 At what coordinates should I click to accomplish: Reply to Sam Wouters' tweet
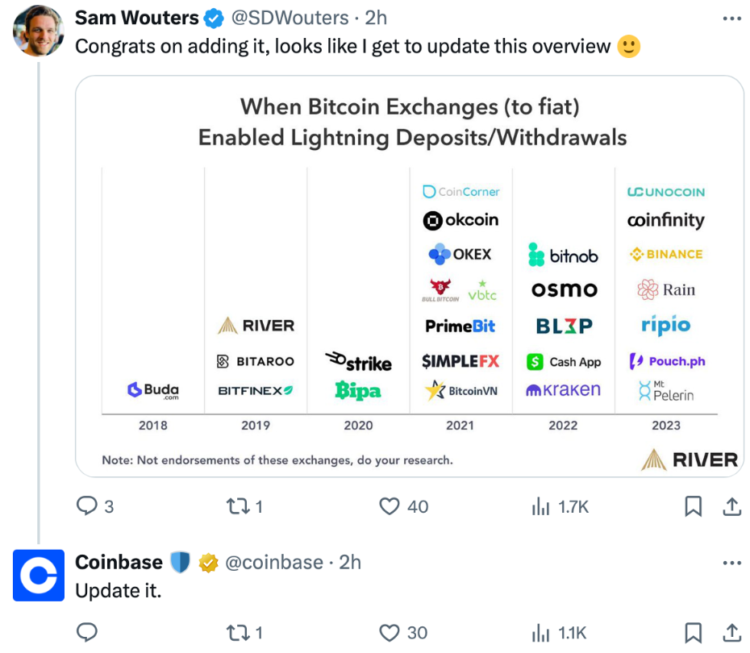point(88,507)
